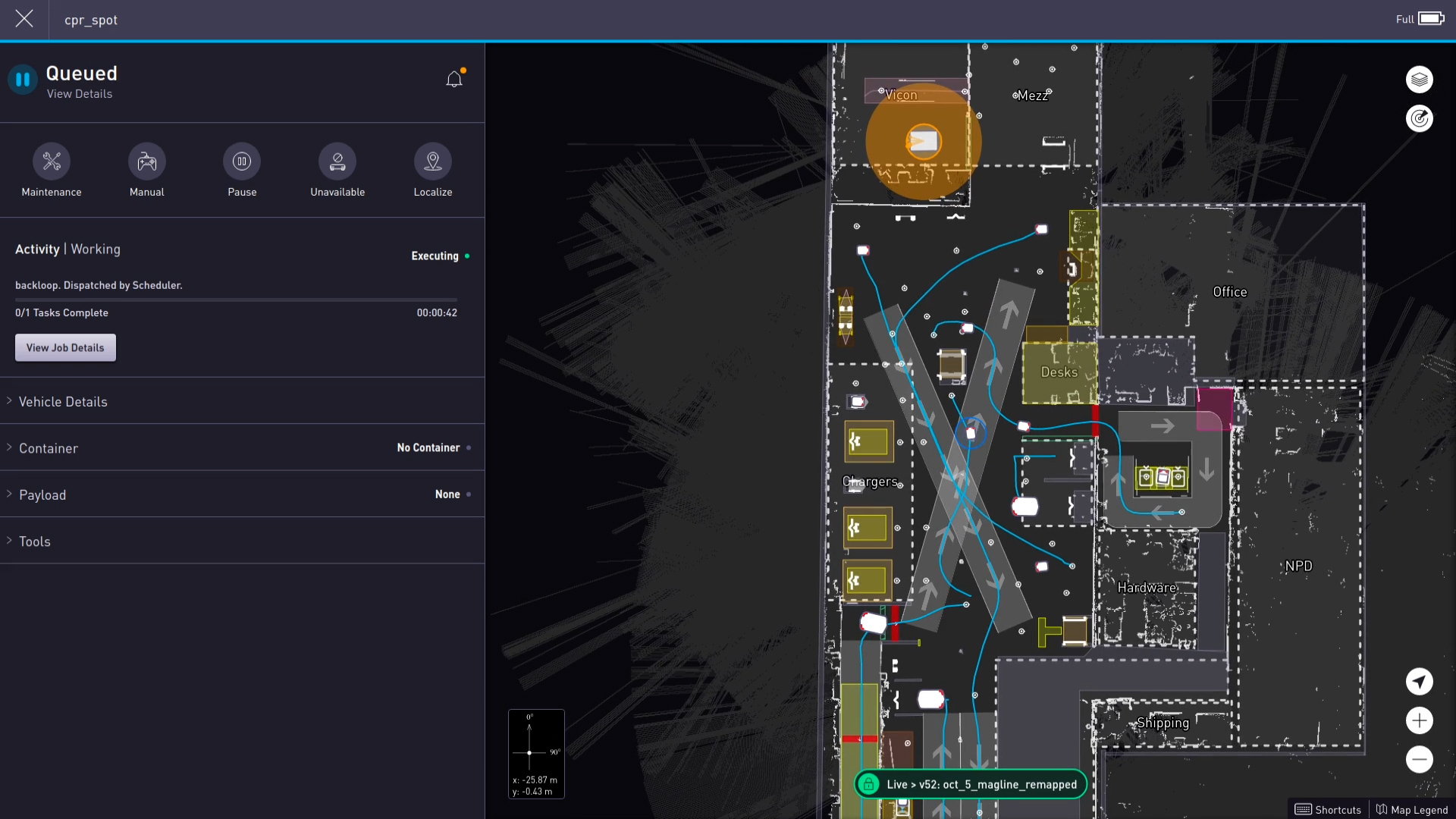Viewport: 1456px width, 819px height.
Task: Expand the Tools section
Action: [35, 541]
